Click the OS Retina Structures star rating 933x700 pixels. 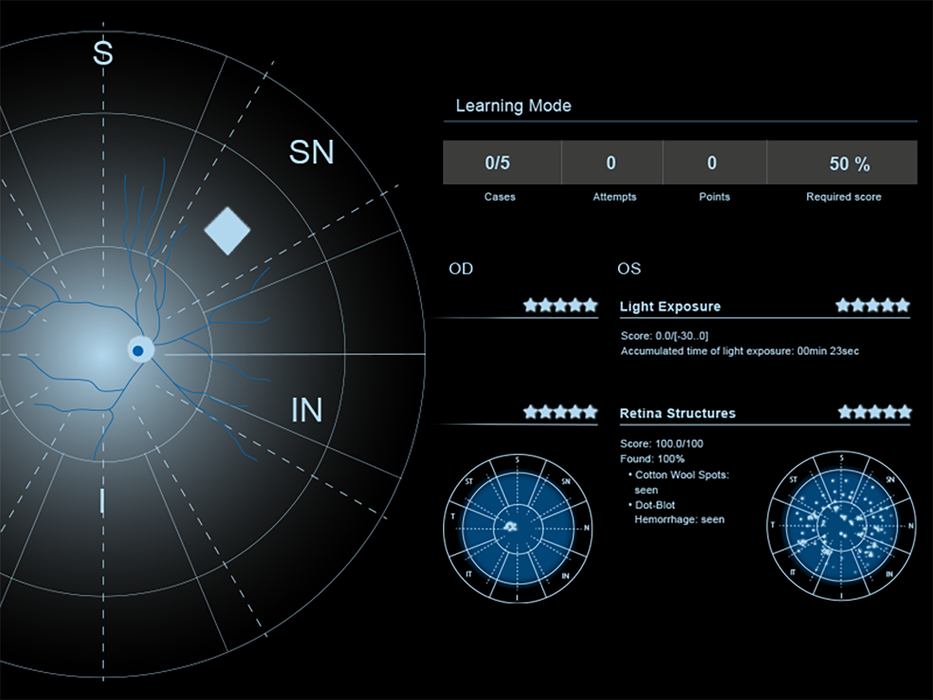[874, 411]
